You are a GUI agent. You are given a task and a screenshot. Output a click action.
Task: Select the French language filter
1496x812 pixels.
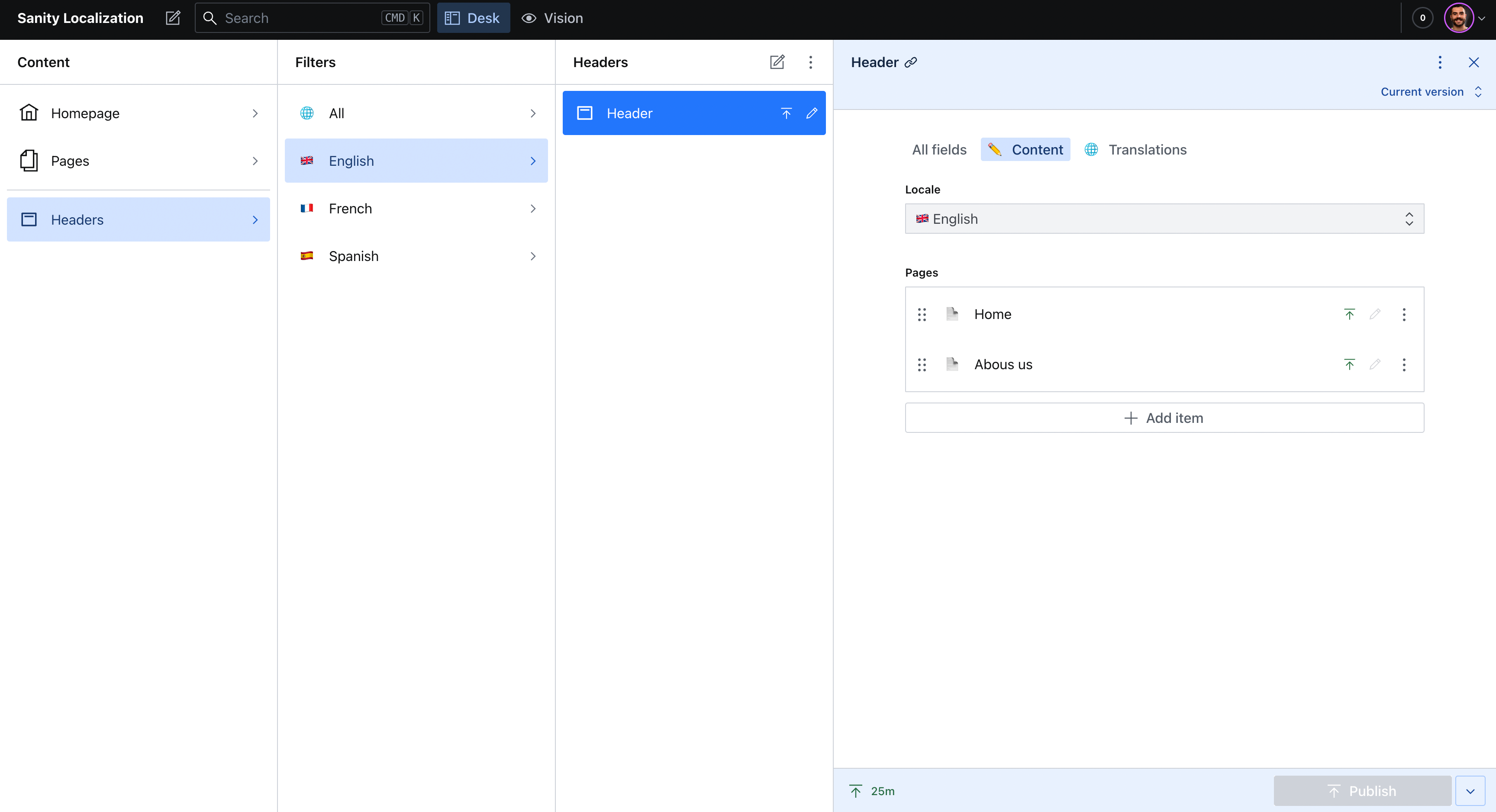tap(416, 209)
